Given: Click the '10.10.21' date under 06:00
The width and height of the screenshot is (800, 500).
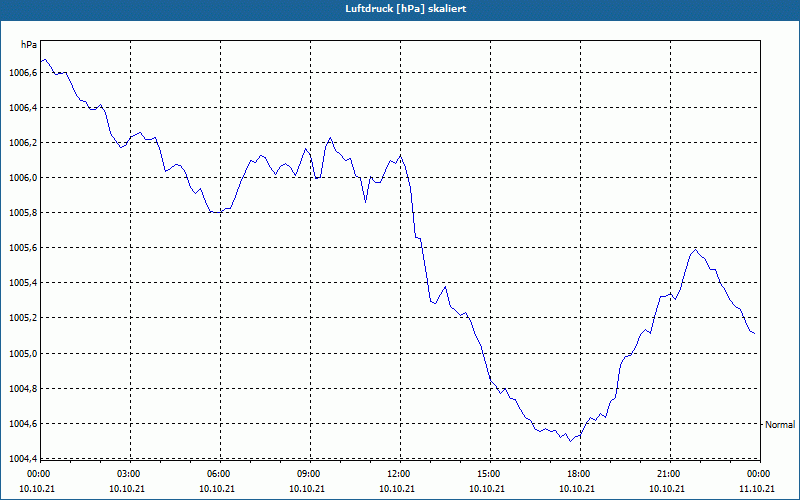Looking at the screenshot, I should tap(217, 489).
